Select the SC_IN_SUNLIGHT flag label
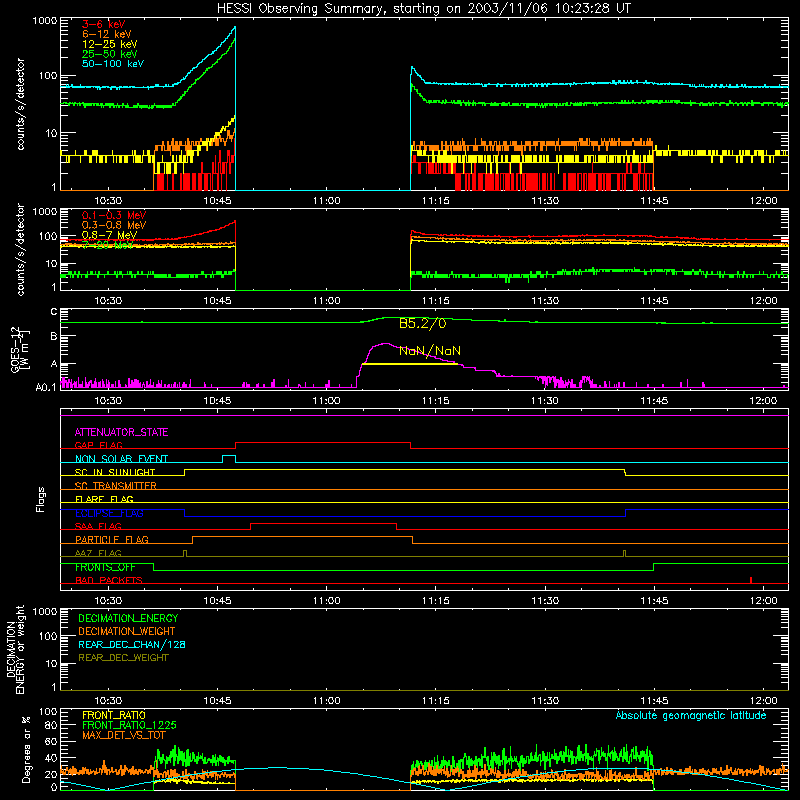Image resolution: width=800 pixels, height=800 pixels. pyautogui.click(x=115, y=472)
